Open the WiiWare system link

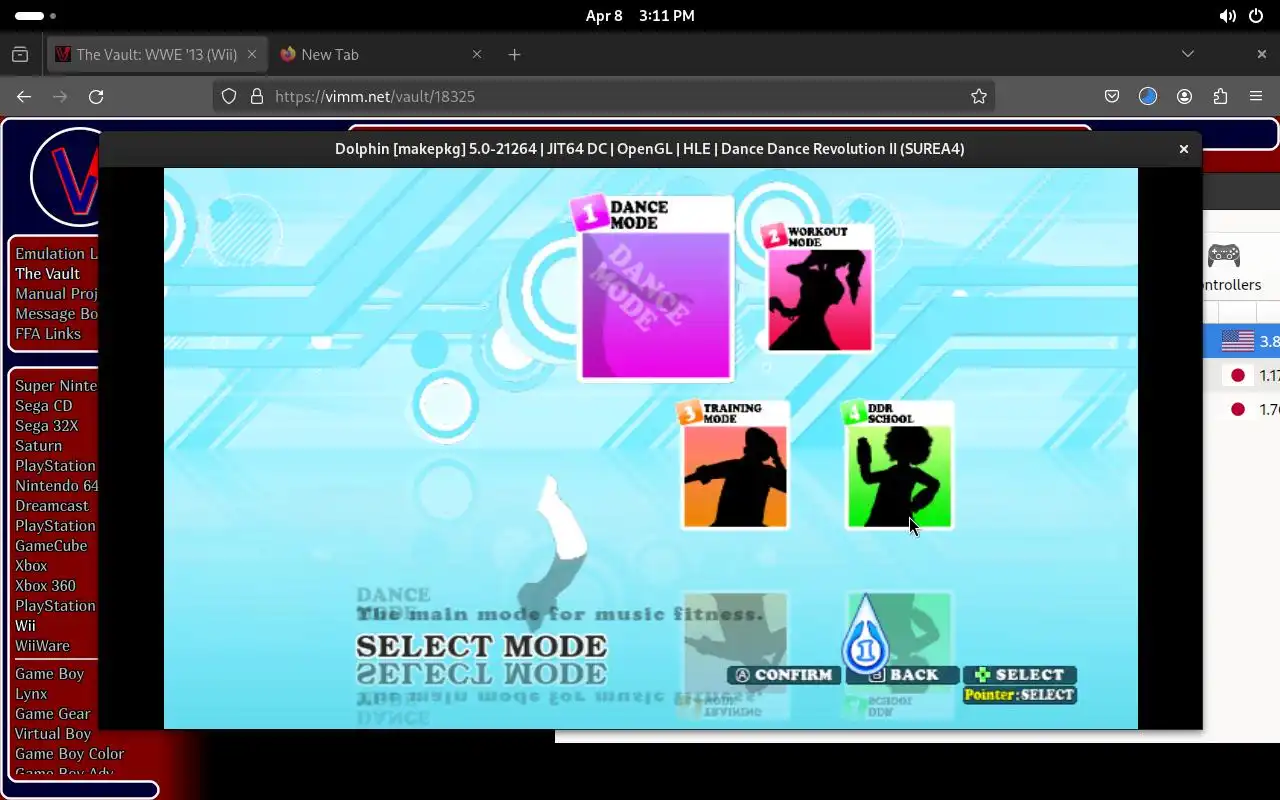click(x=42, y=645)
